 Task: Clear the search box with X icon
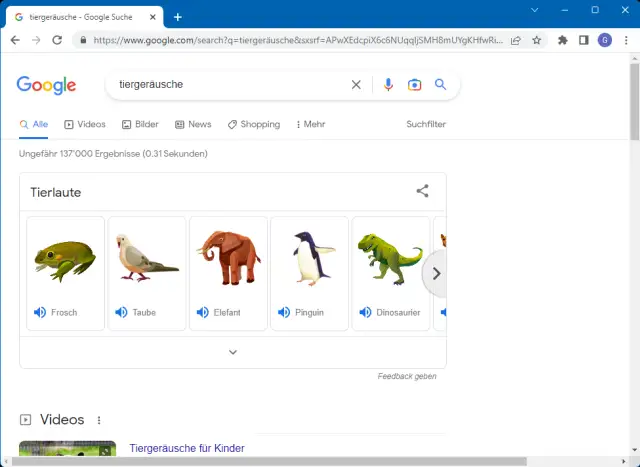click(356, 85)
